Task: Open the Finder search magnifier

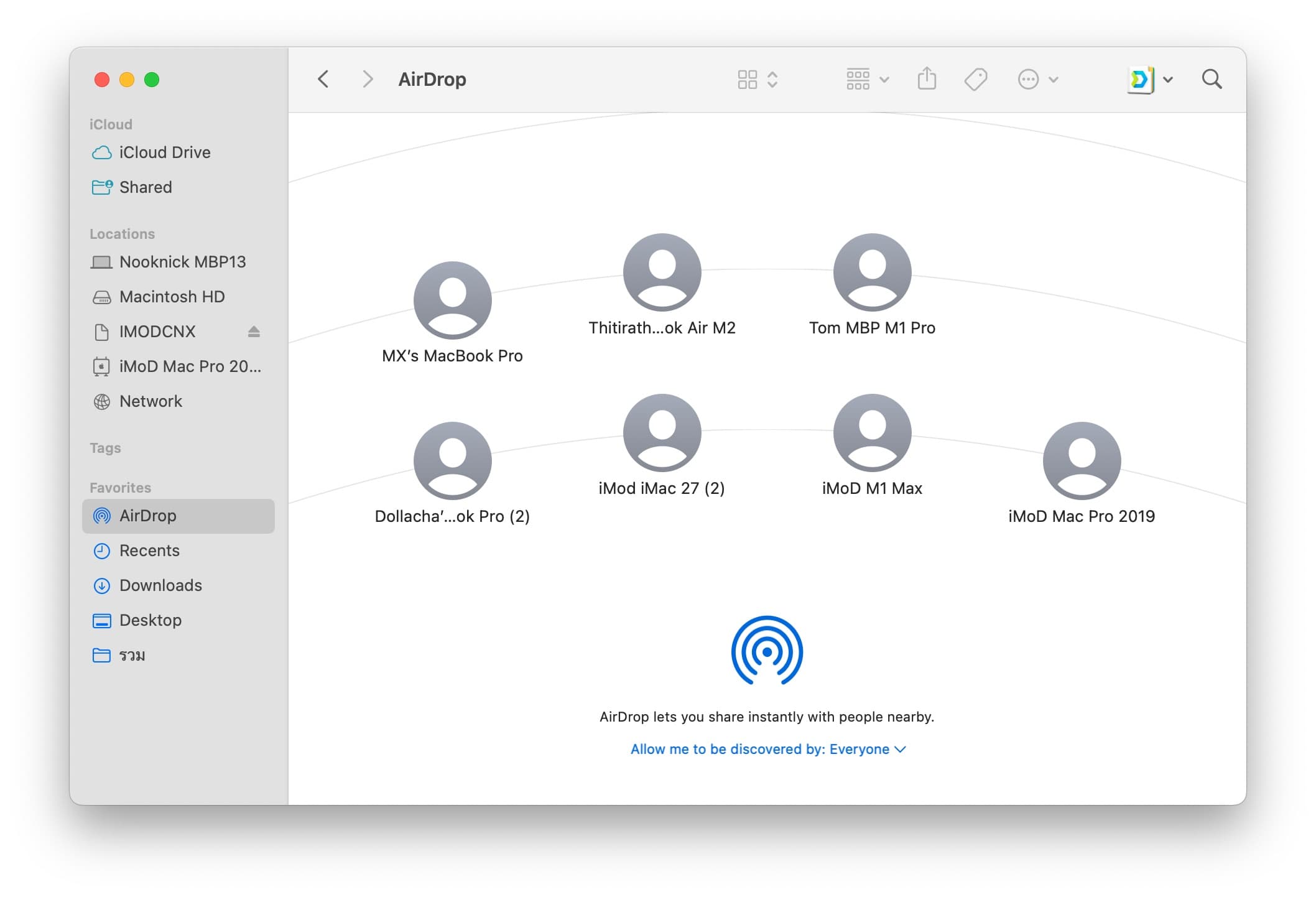Action: click(x=1211, y=79)
